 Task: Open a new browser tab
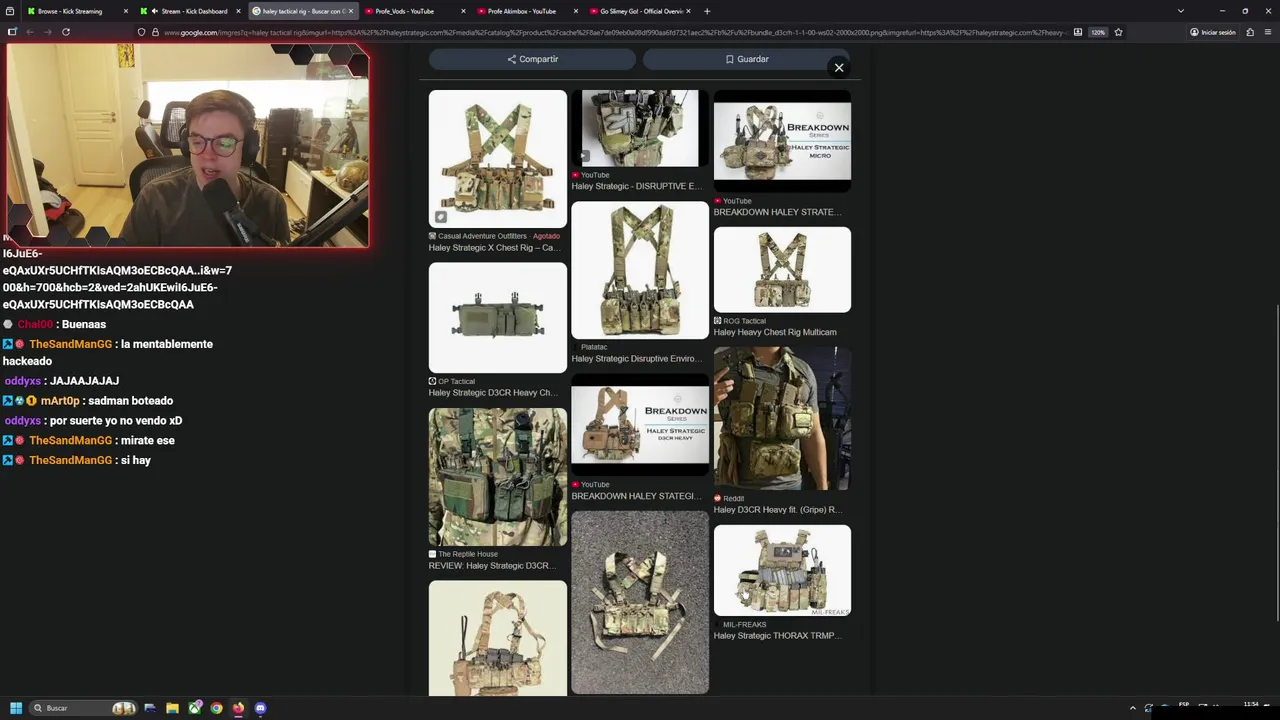707,11
